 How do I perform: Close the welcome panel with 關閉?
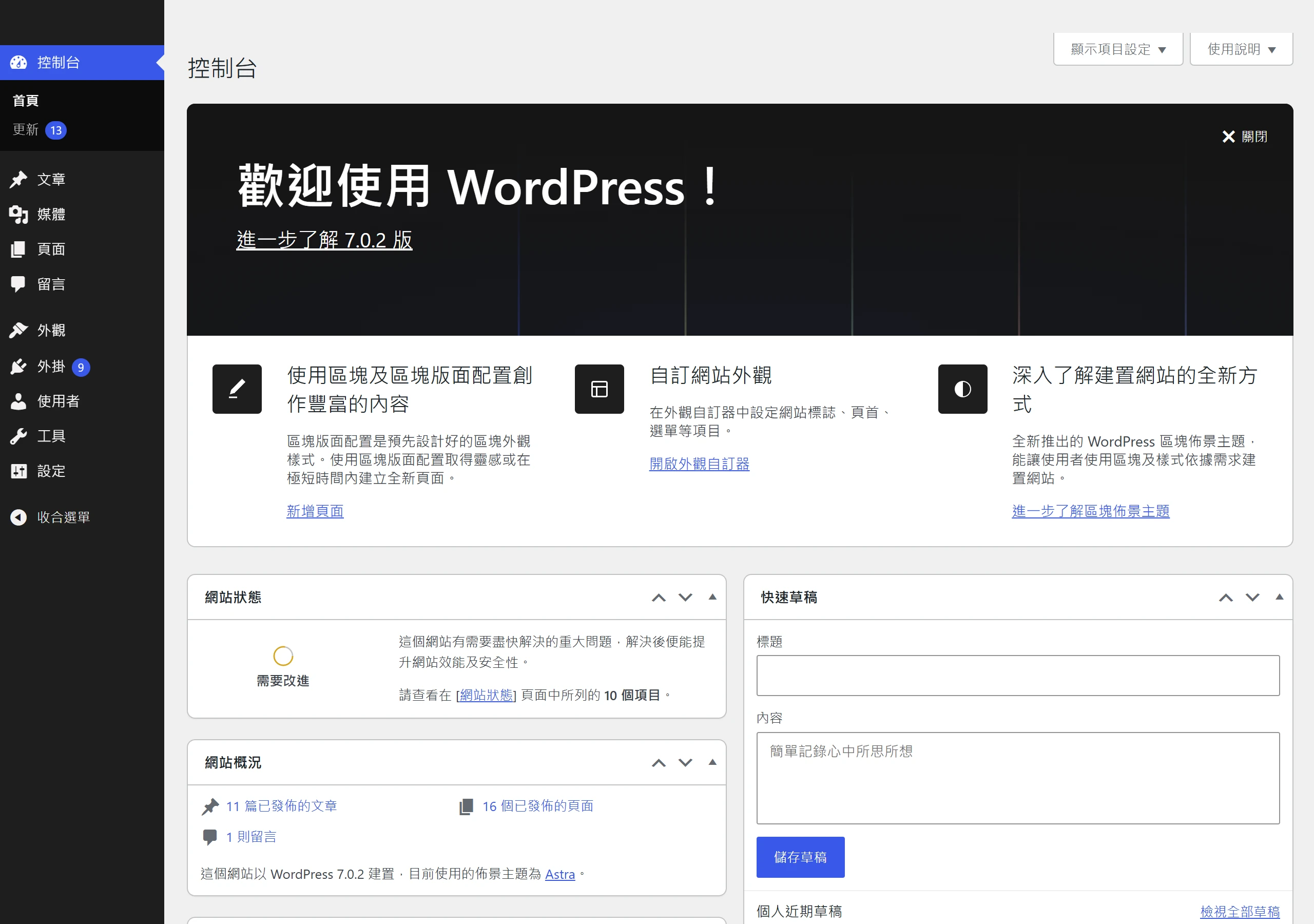[1244, 136]
